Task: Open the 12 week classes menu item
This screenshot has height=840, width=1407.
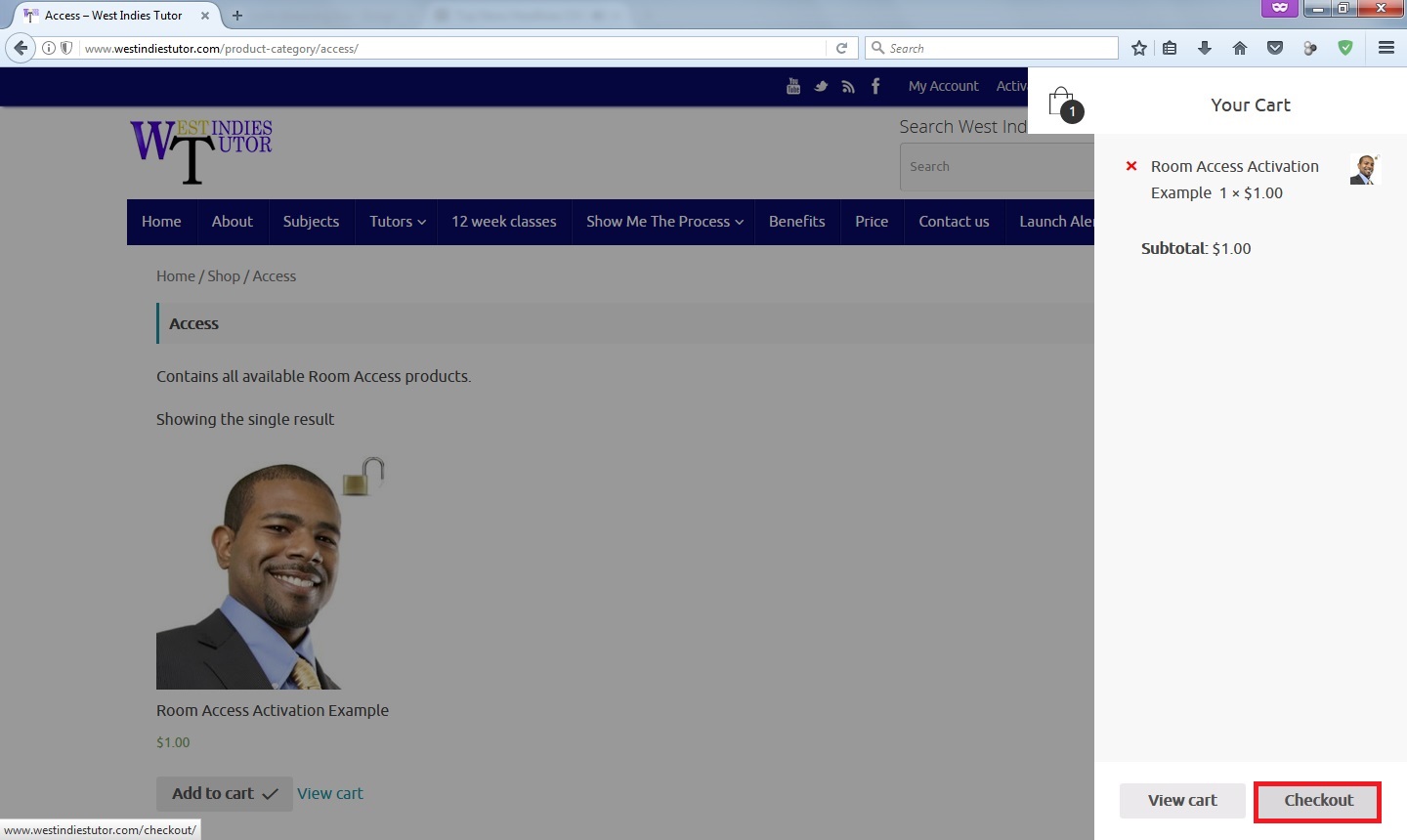Action: pyautogui.click(x=504, y=222)
